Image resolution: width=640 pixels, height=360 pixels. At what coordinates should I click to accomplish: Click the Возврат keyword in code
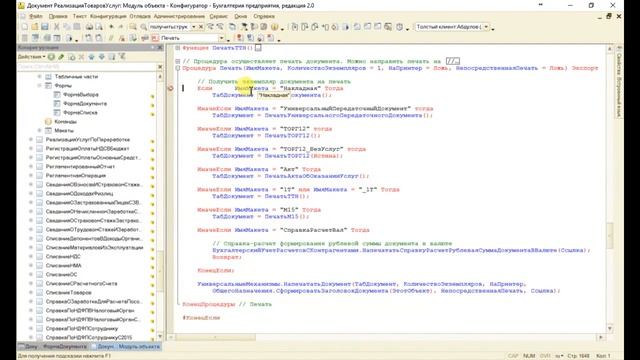click(227, 257)
